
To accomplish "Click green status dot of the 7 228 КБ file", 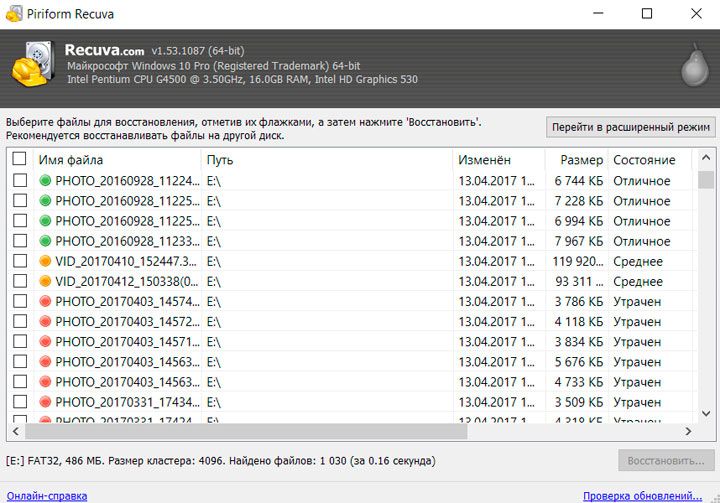I will (x=45, y=201).
